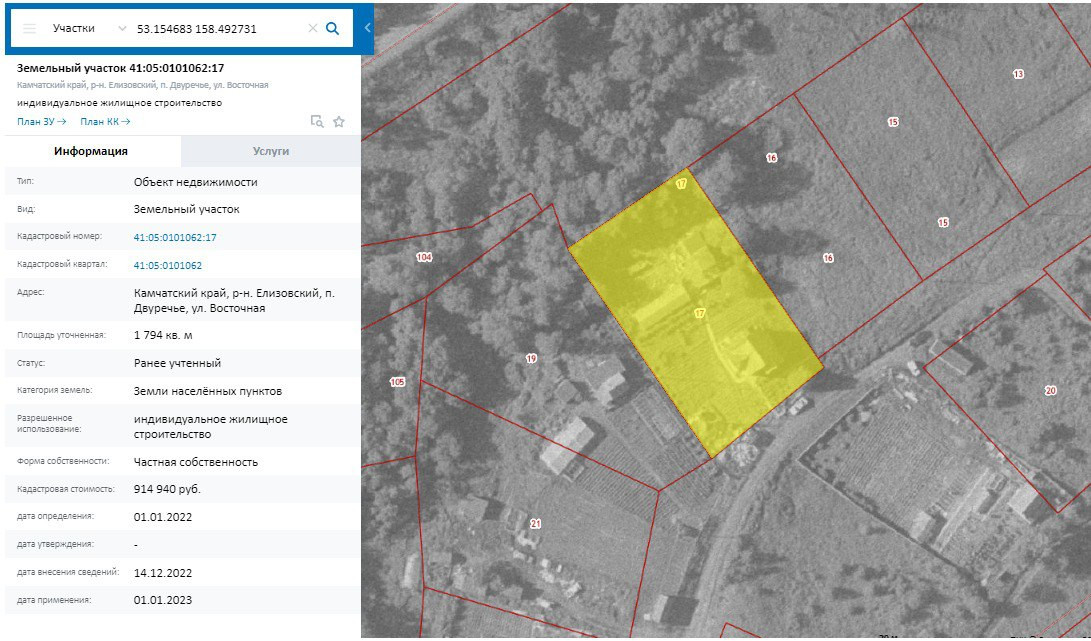
Task: Zoom to parcel on map icon
Action: 317,122
